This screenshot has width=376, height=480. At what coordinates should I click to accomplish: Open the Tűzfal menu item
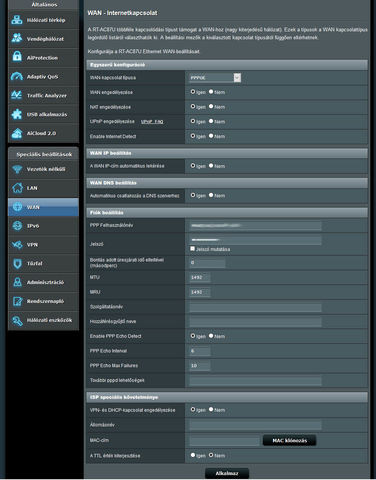[x=43, y=263]
